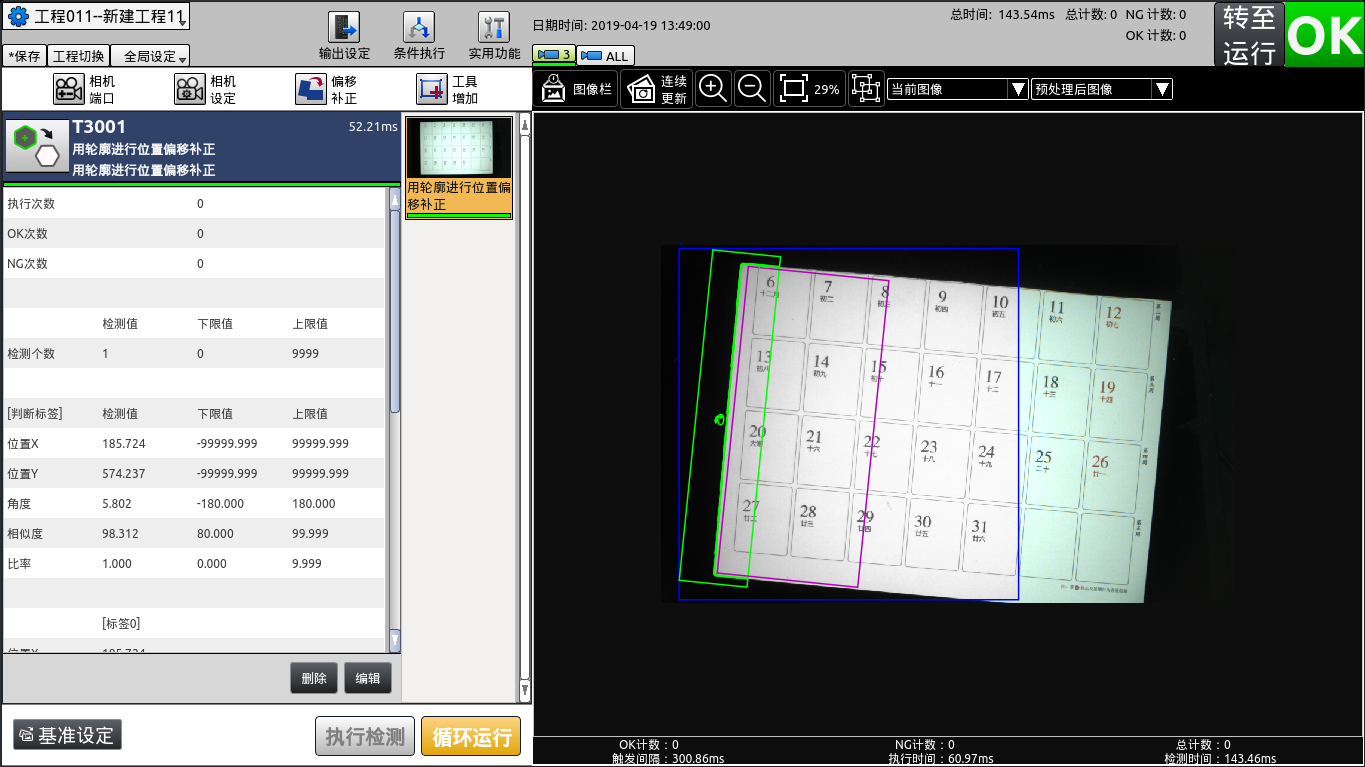Click the 触发间隔 300.86ms status text
This screenshot has width=1365, height=767.
click(668, 759)
